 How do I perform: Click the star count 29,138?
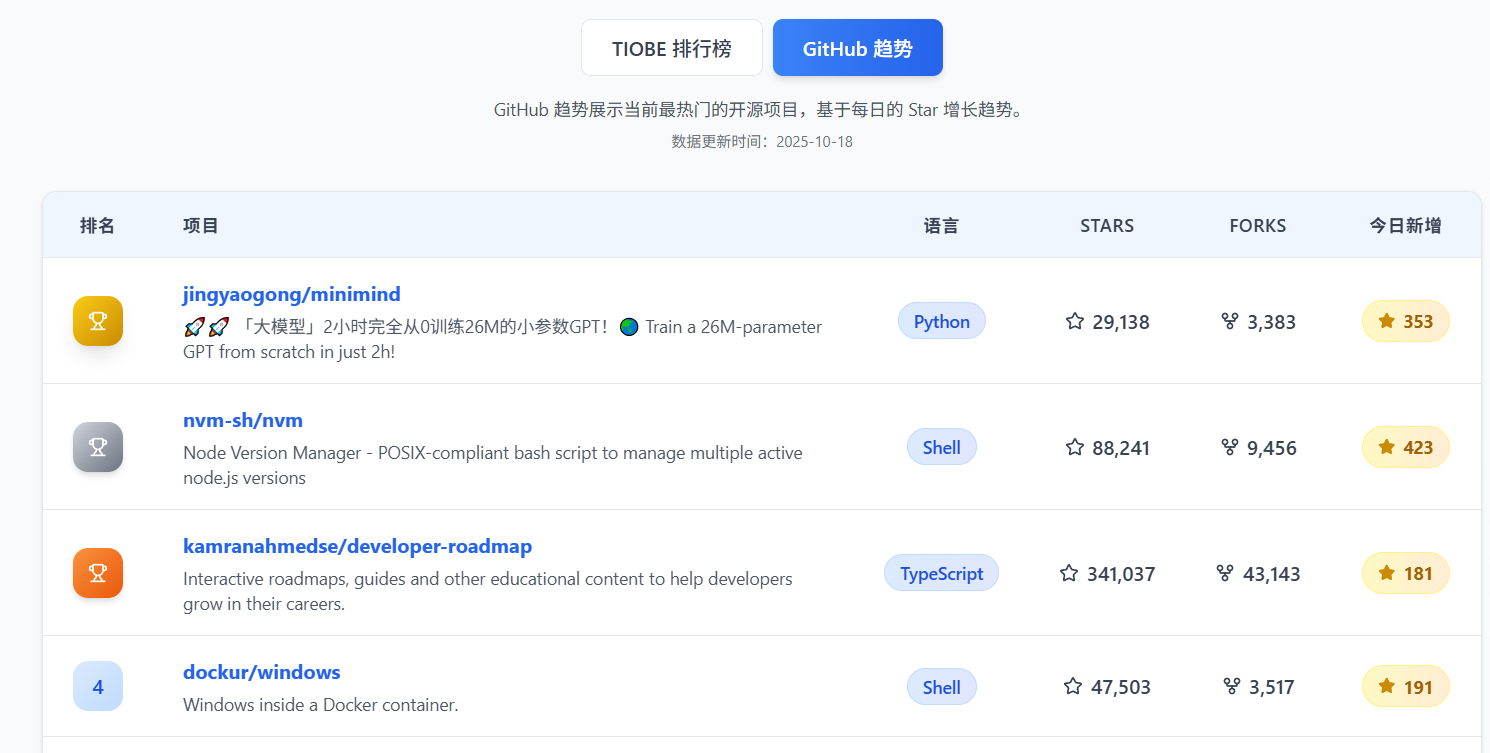click(x=1121, y=322)
